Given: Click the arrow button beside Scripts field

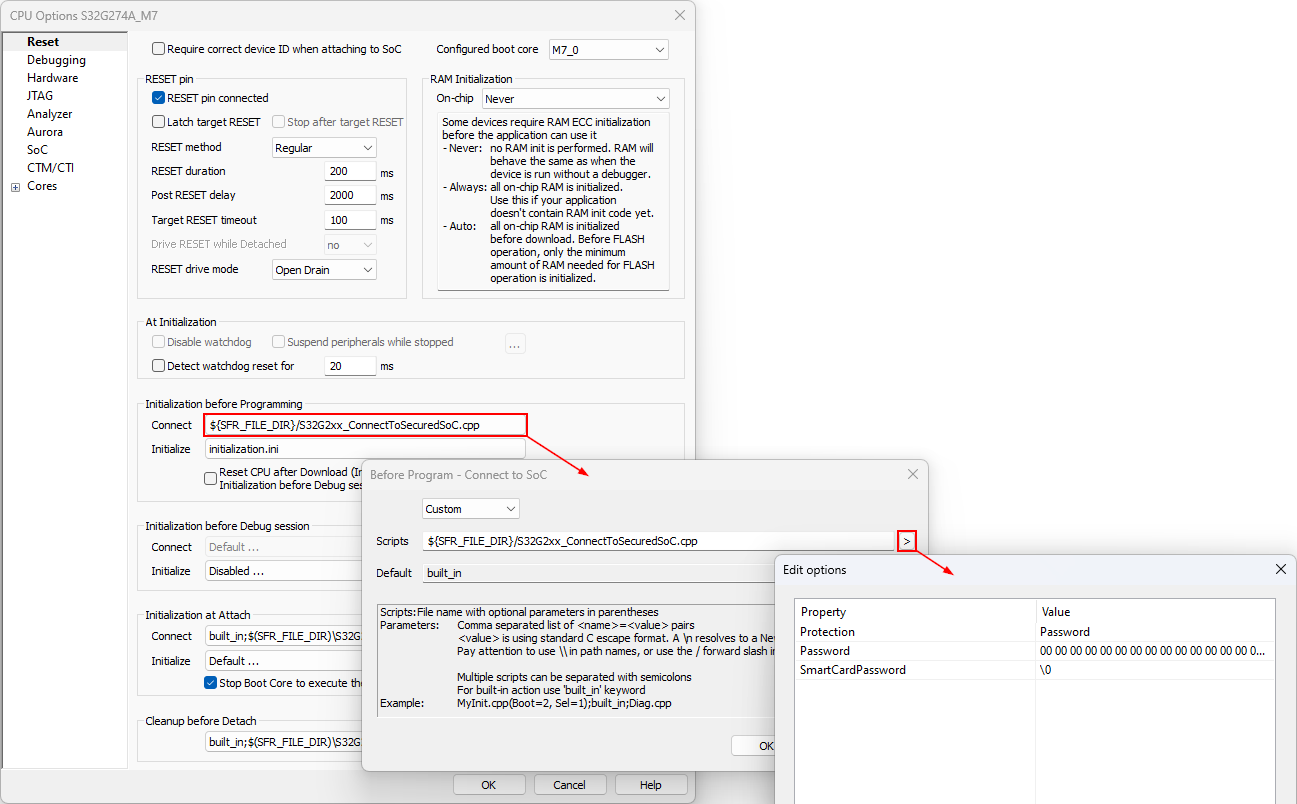Looking at the screenshot, I should tap(906, 541).
